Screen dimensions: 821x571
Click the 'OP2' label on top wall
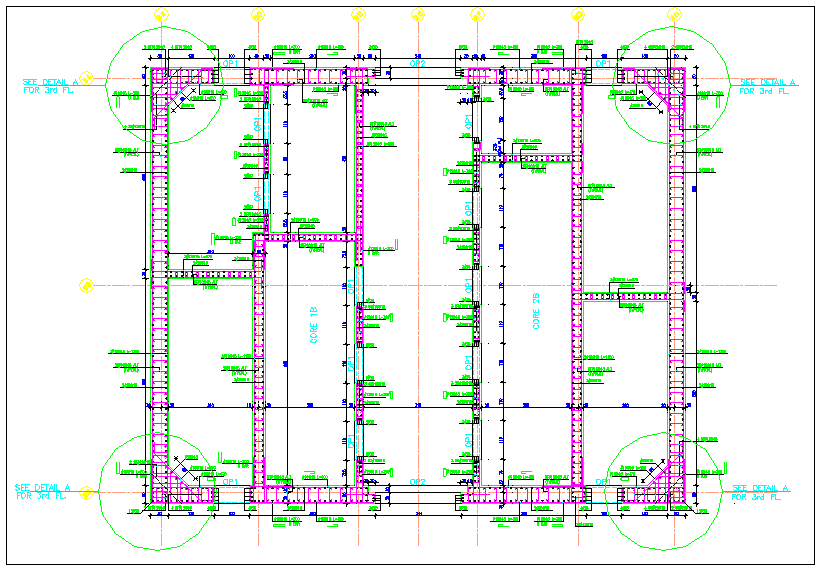[418, 63]
